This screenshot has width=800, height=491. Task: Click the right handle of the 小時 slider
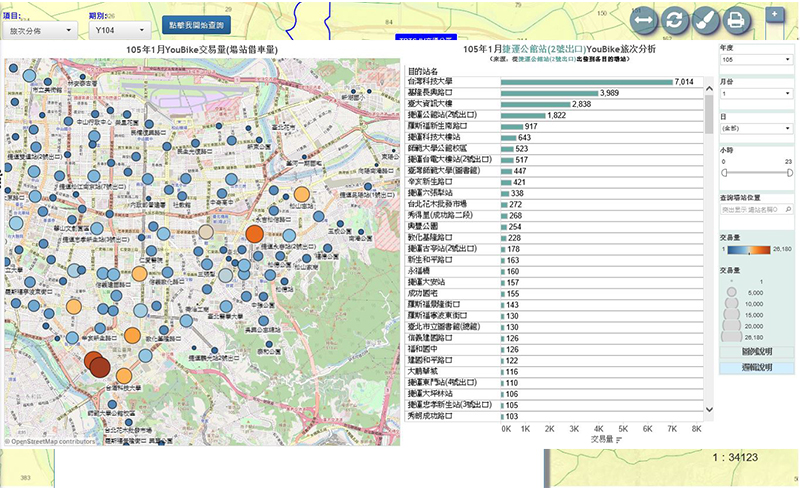[x=790, y=173]
